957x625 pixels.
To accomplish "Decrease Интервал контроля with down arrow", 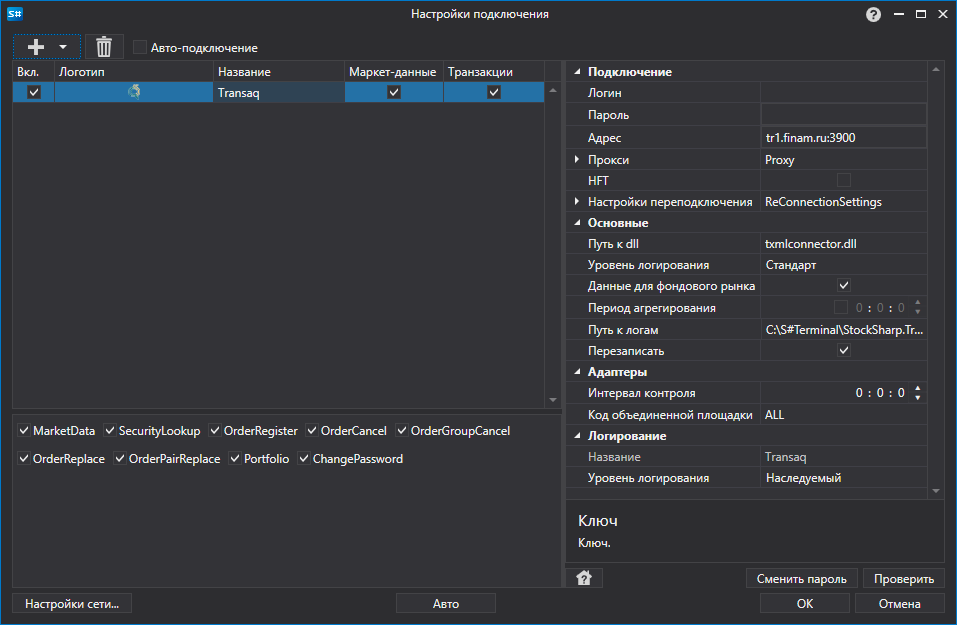I will pyautogui.click(x=917, y=398).
